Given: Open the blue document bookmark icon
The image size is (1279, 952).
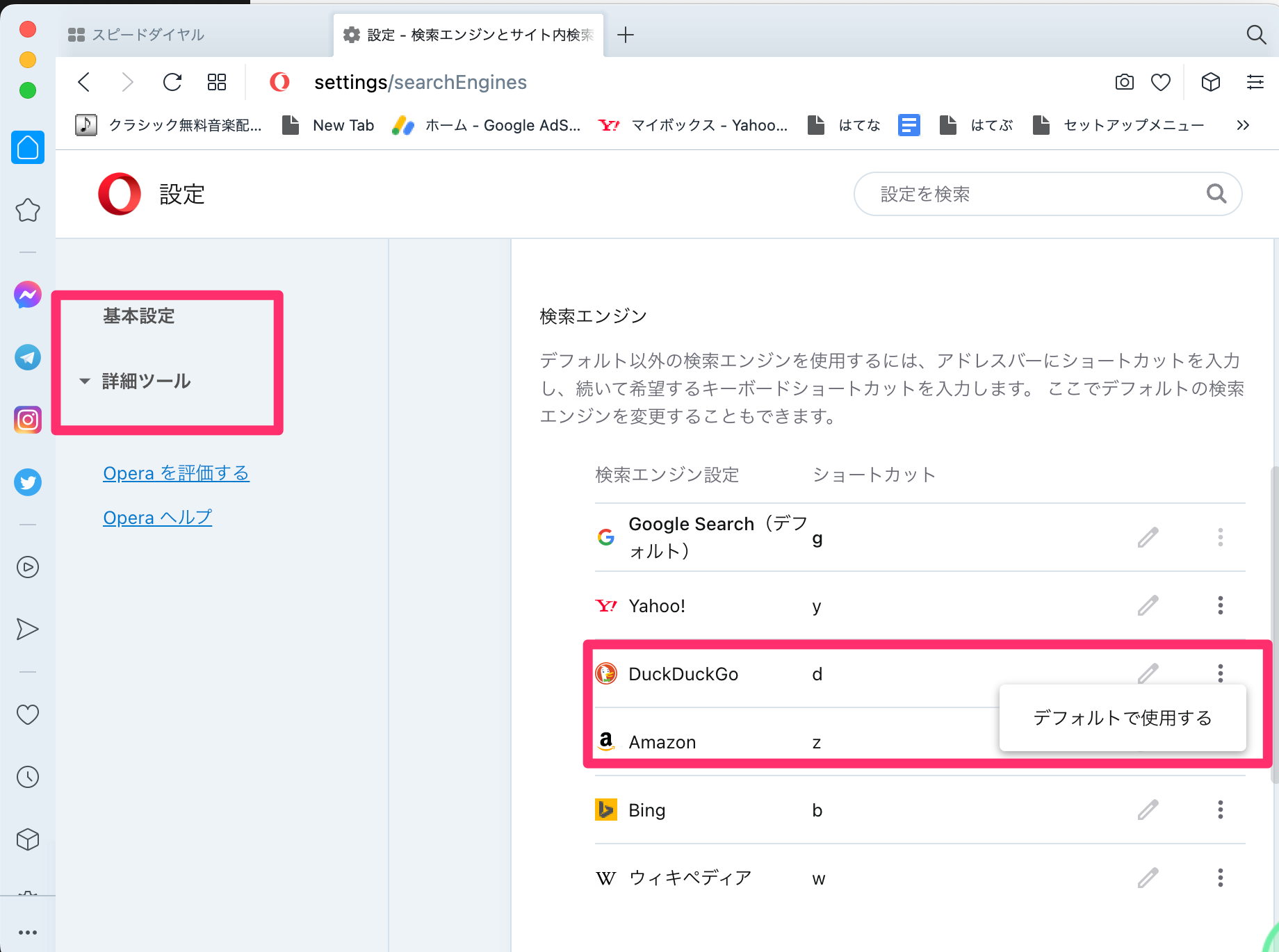Looking at the screenshot, I should [x=909, y=125].
